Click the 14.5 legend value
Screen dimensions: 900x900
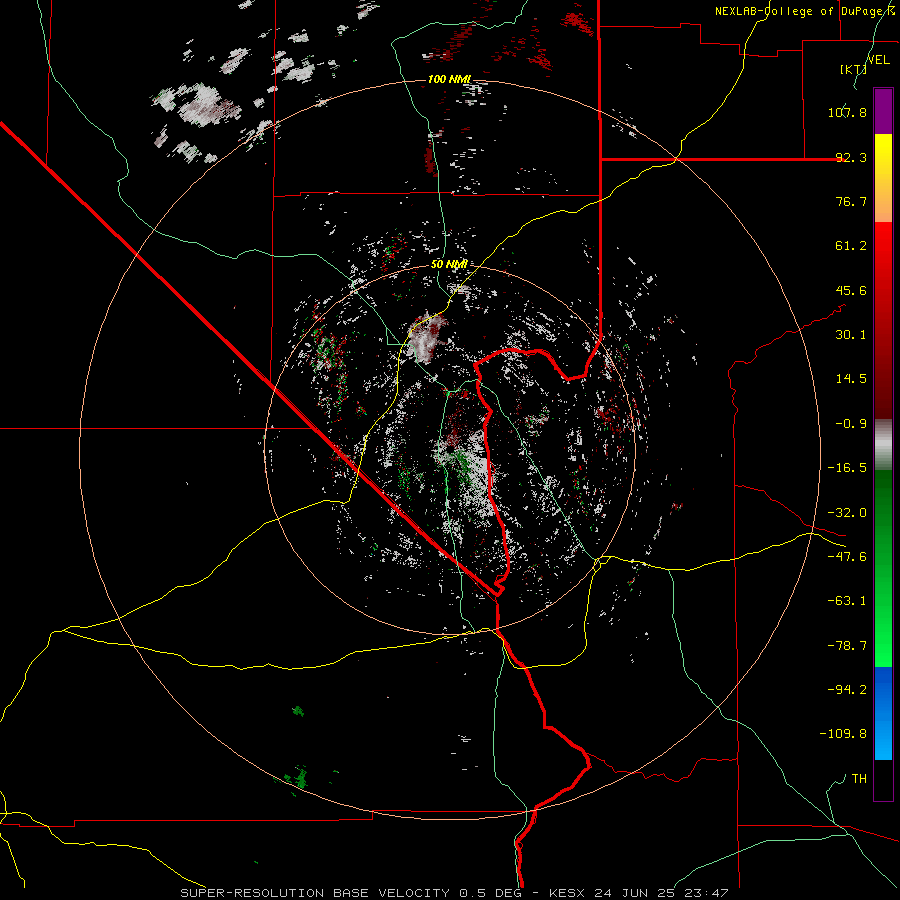(x=851, y=379)
